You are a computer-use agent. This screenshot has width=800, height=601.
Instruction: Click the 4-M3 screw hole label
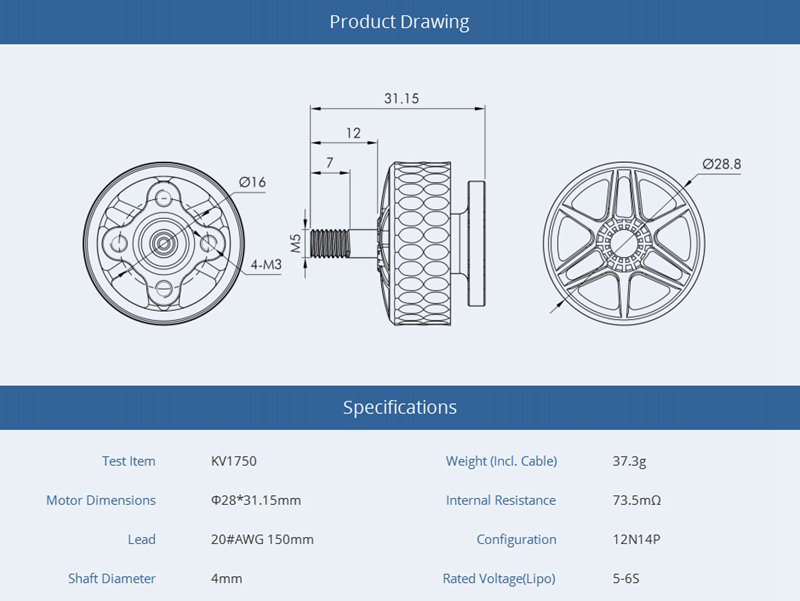(266, 265)
